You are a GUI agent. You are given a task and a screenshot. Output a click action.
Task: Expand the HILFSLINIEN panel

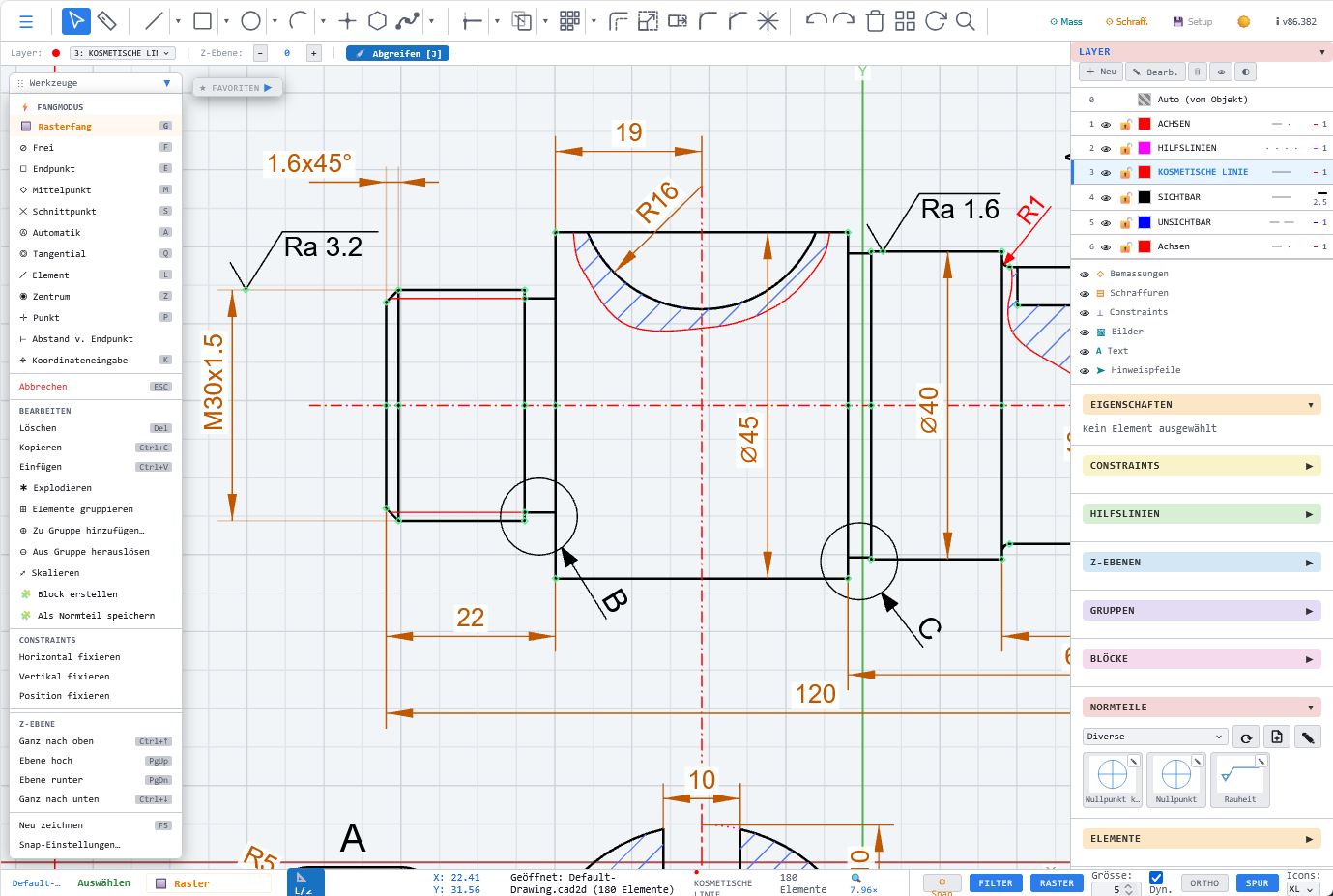[x=1202, y=514]
